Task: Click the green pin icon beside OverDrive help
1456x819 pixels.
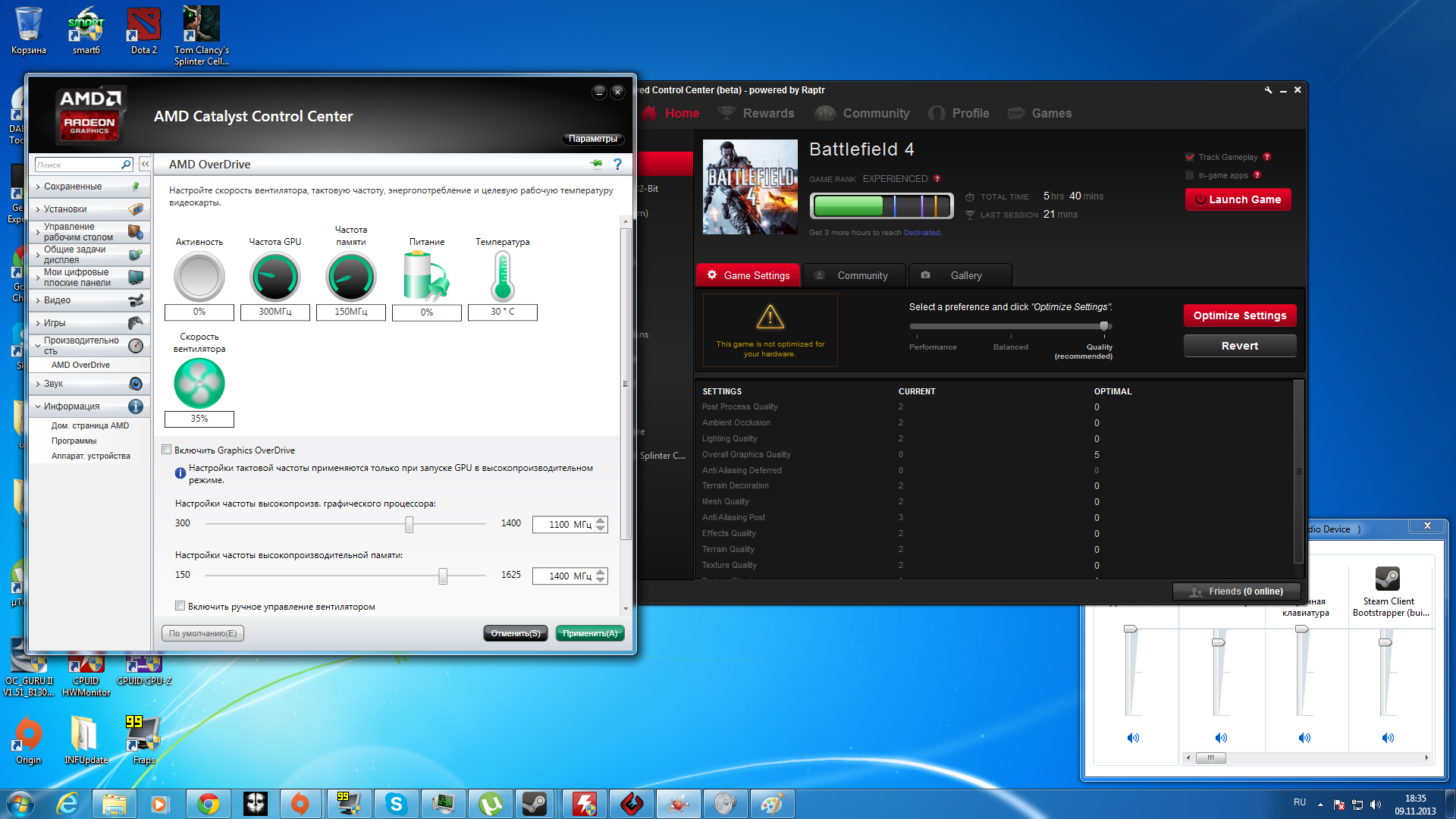Action: pyautogui.click(x=596, y=164)
